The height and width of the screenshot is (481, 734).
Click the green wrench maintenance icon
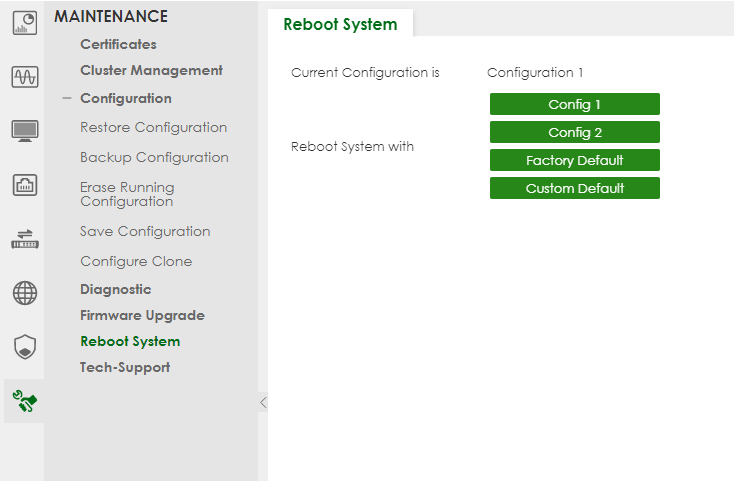pos(25,401)
